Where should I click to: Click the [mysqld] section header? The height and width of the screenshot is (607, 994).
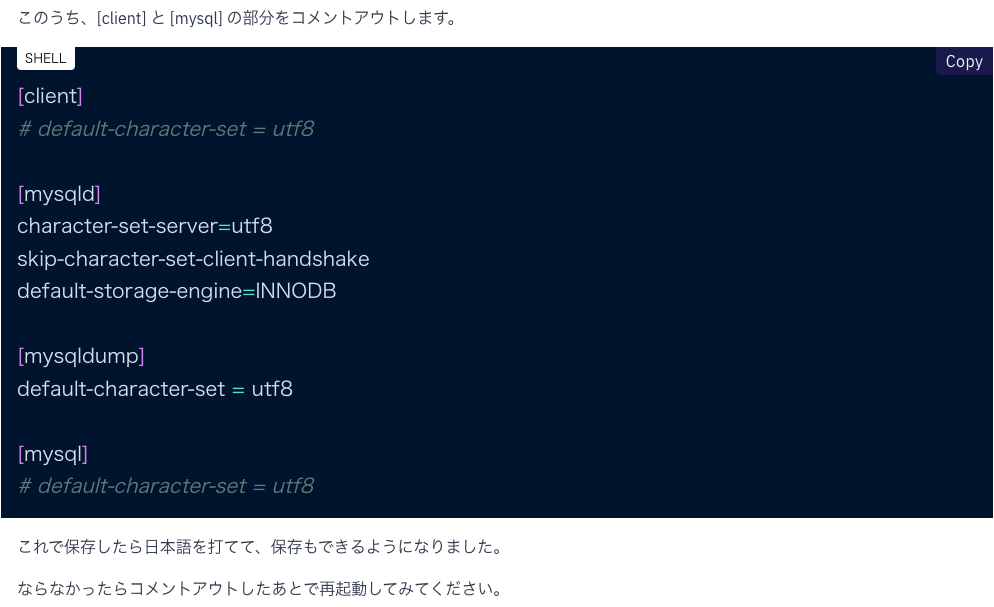point(59,194)
